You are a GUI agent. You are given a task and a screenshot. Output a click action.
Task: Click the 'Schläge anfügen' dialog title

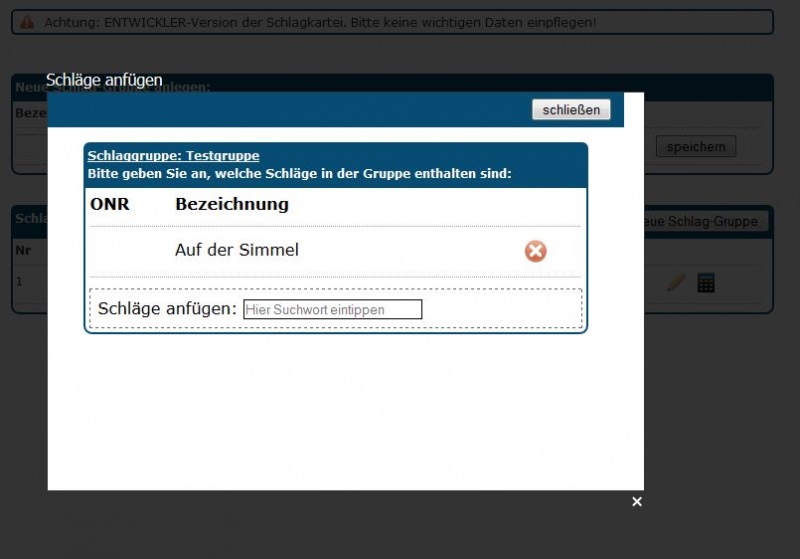104,80
